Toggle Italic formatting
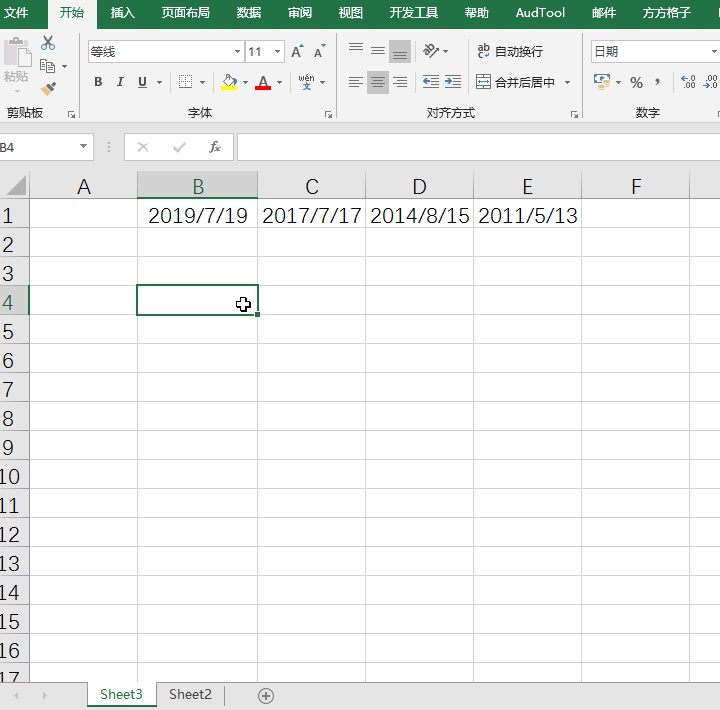This screenshot has width=720, height=710. (x=120, y=82)
